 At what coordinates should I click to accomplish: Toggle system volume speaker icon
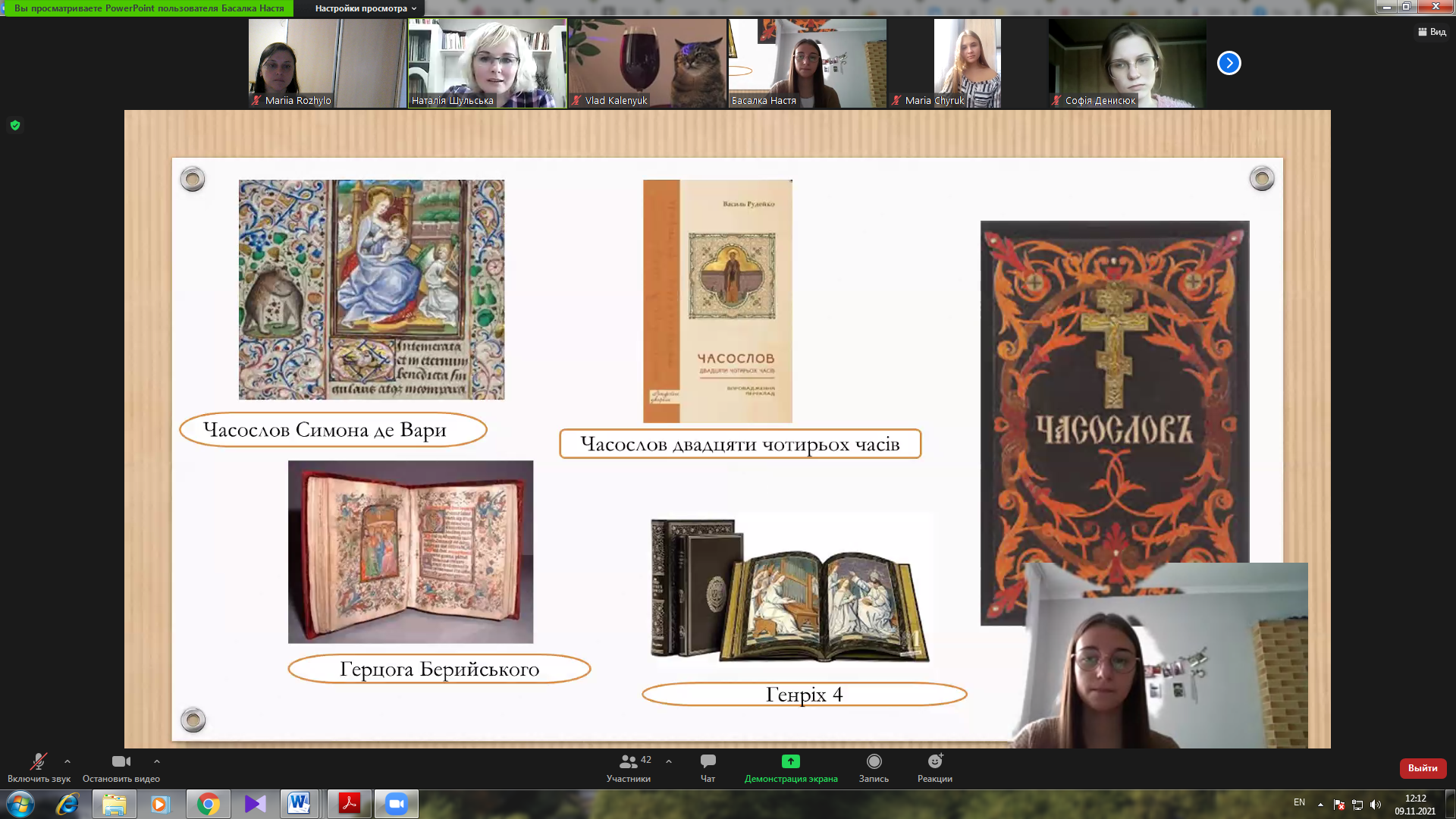point(1376,805)
